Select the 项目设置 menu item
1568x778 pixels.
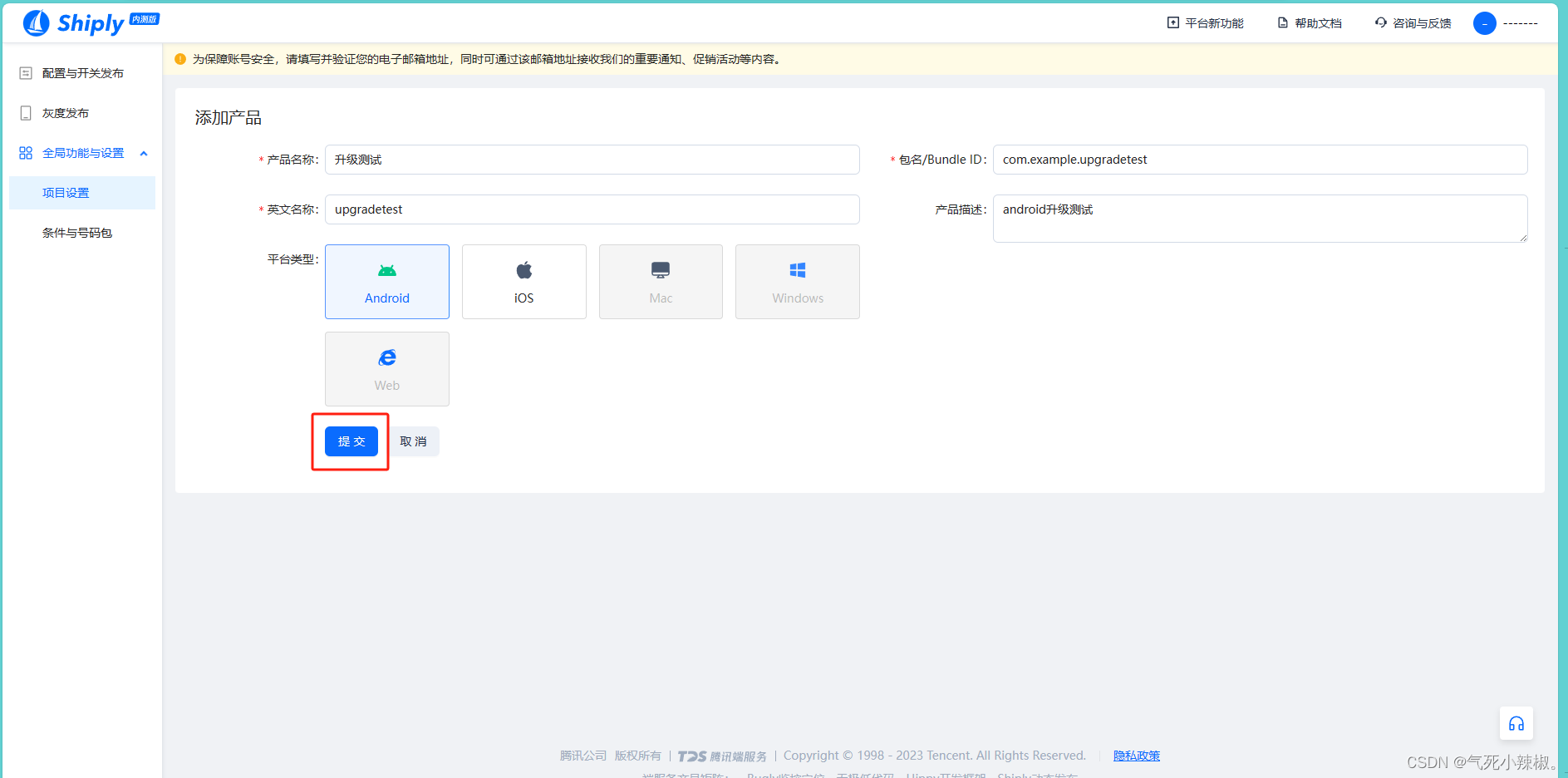(64, 192)
